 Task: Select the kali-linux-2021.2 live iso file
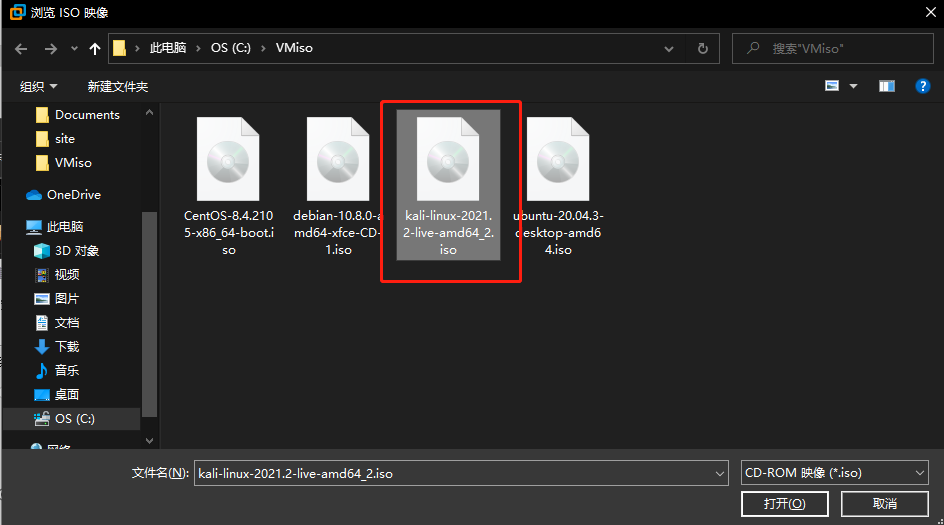448,185
